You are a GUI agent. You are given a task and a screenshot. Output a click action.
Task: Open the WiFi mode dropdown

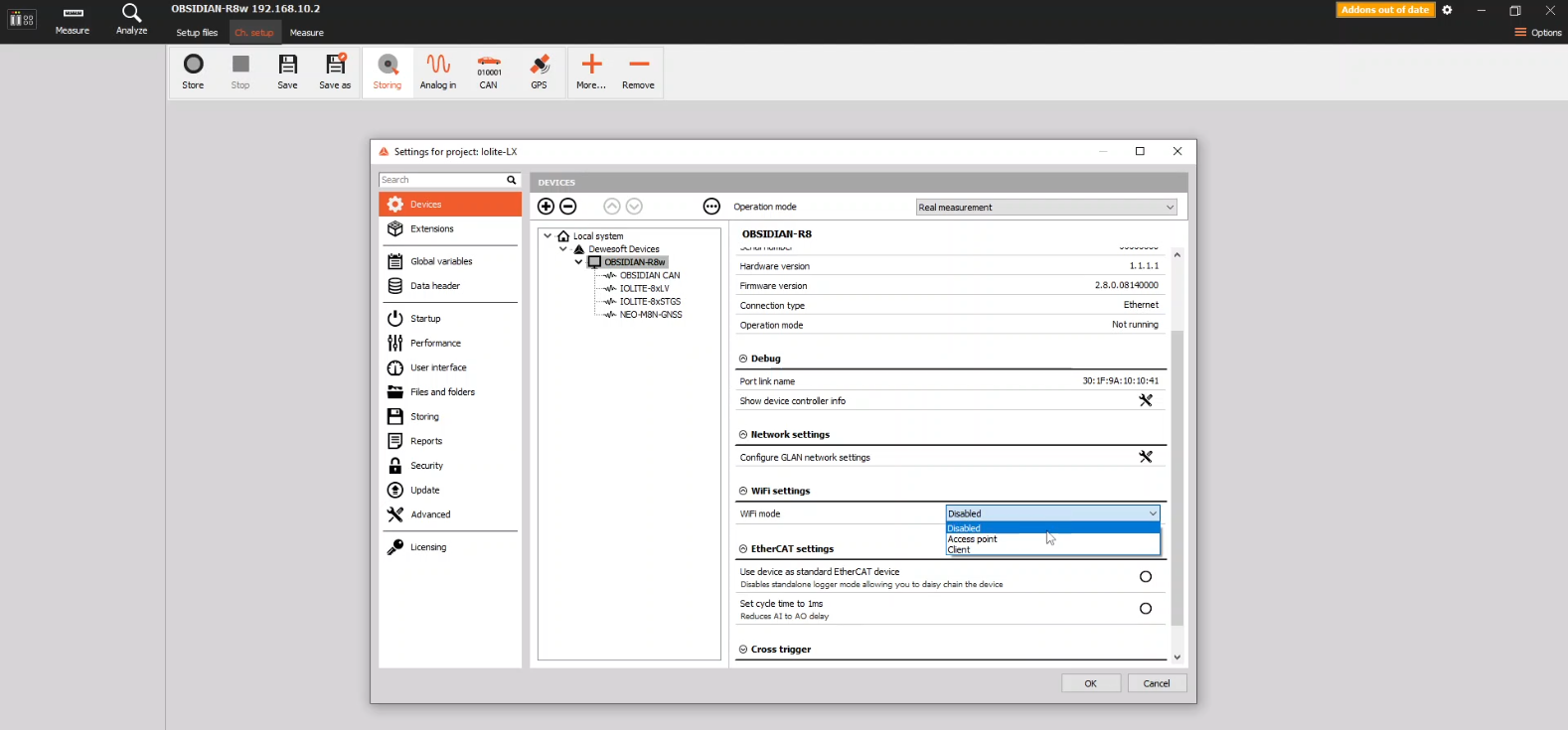click(1052, 513)
